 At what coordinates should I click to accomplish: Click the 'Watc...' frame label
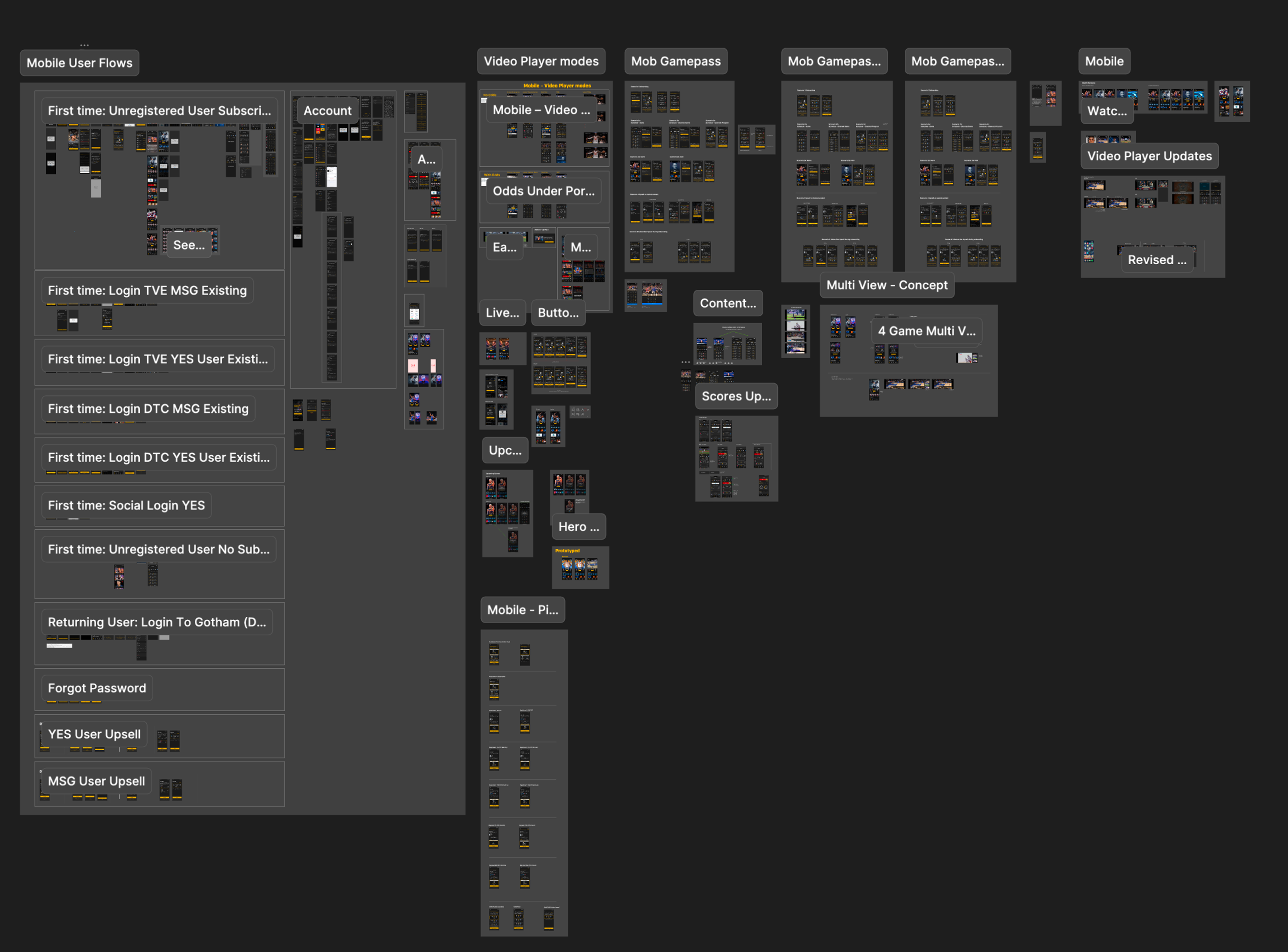(x=1107, y=111)
